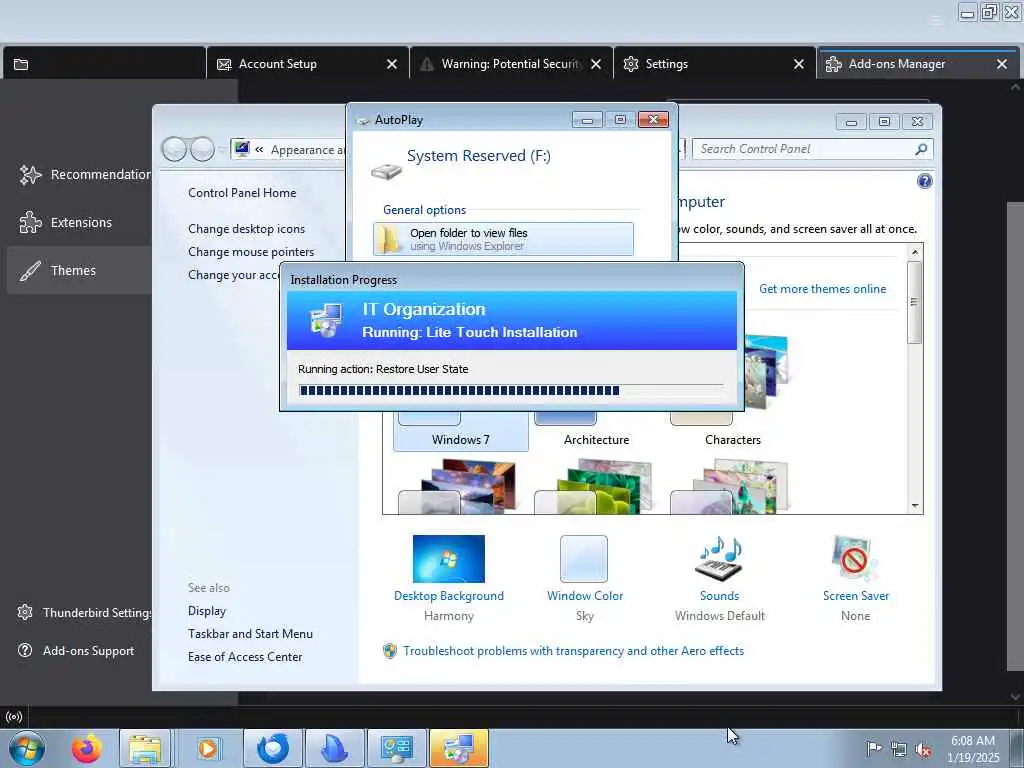Click the Control Panel help icon

click(924, 182)
